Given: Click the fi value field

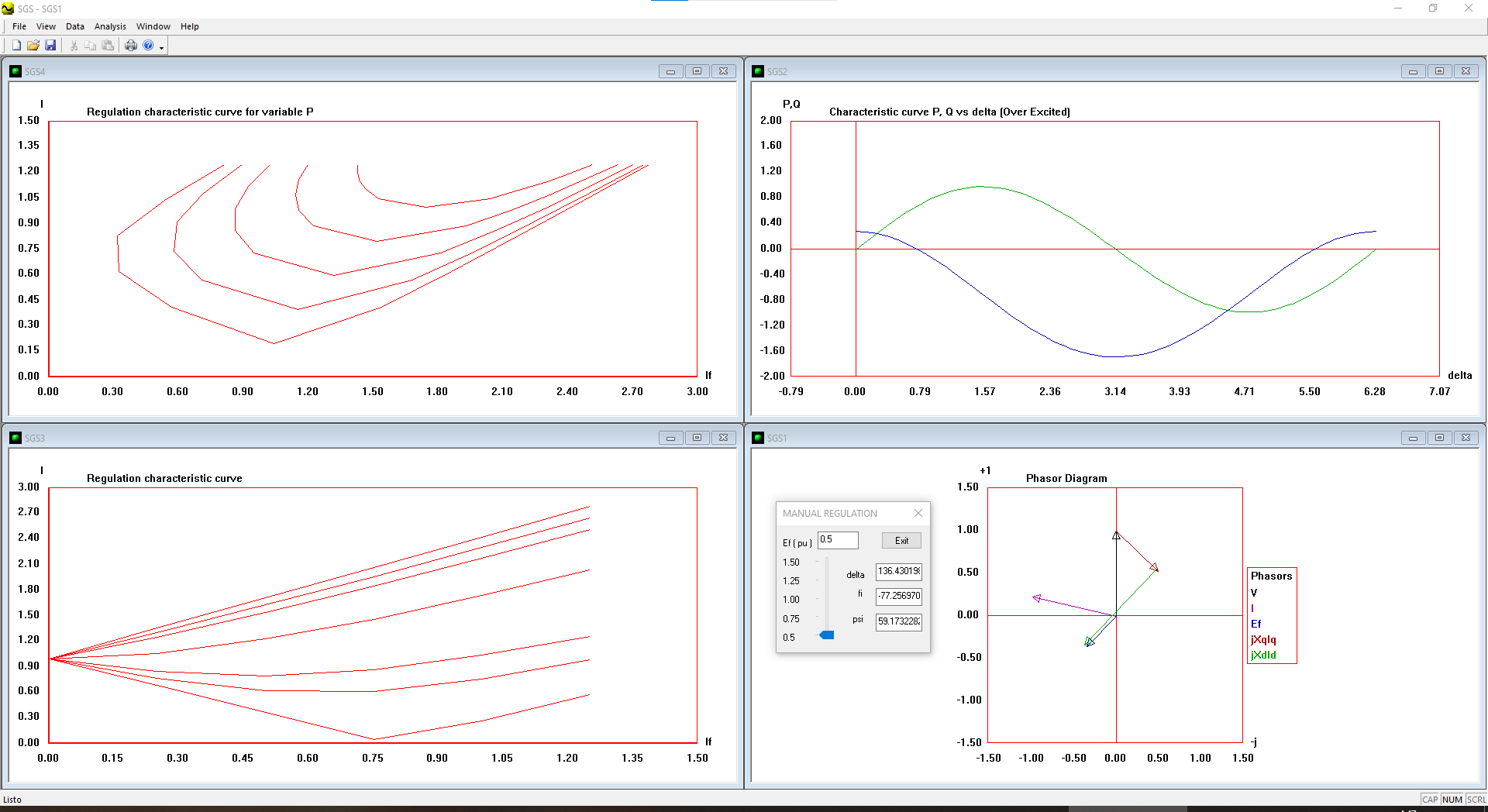Looking at the screenshot, I should coord(899,597).
